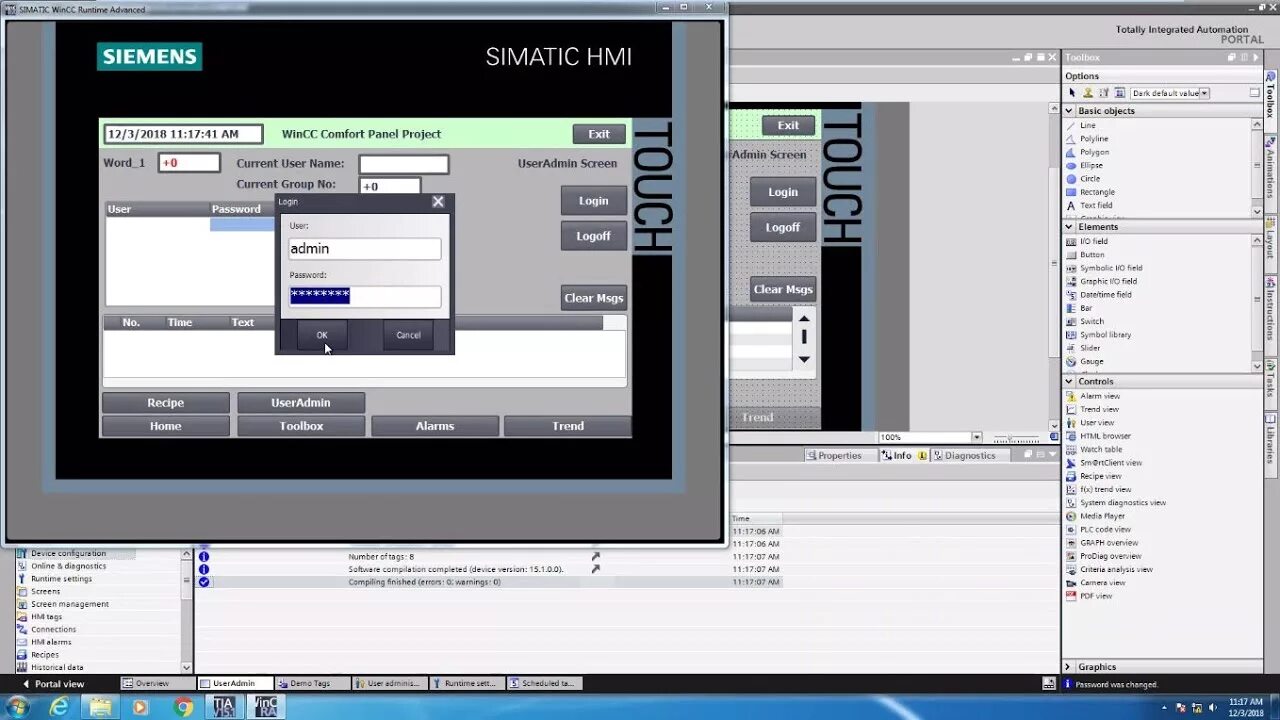Switch to Portal view

coord(53,684)
